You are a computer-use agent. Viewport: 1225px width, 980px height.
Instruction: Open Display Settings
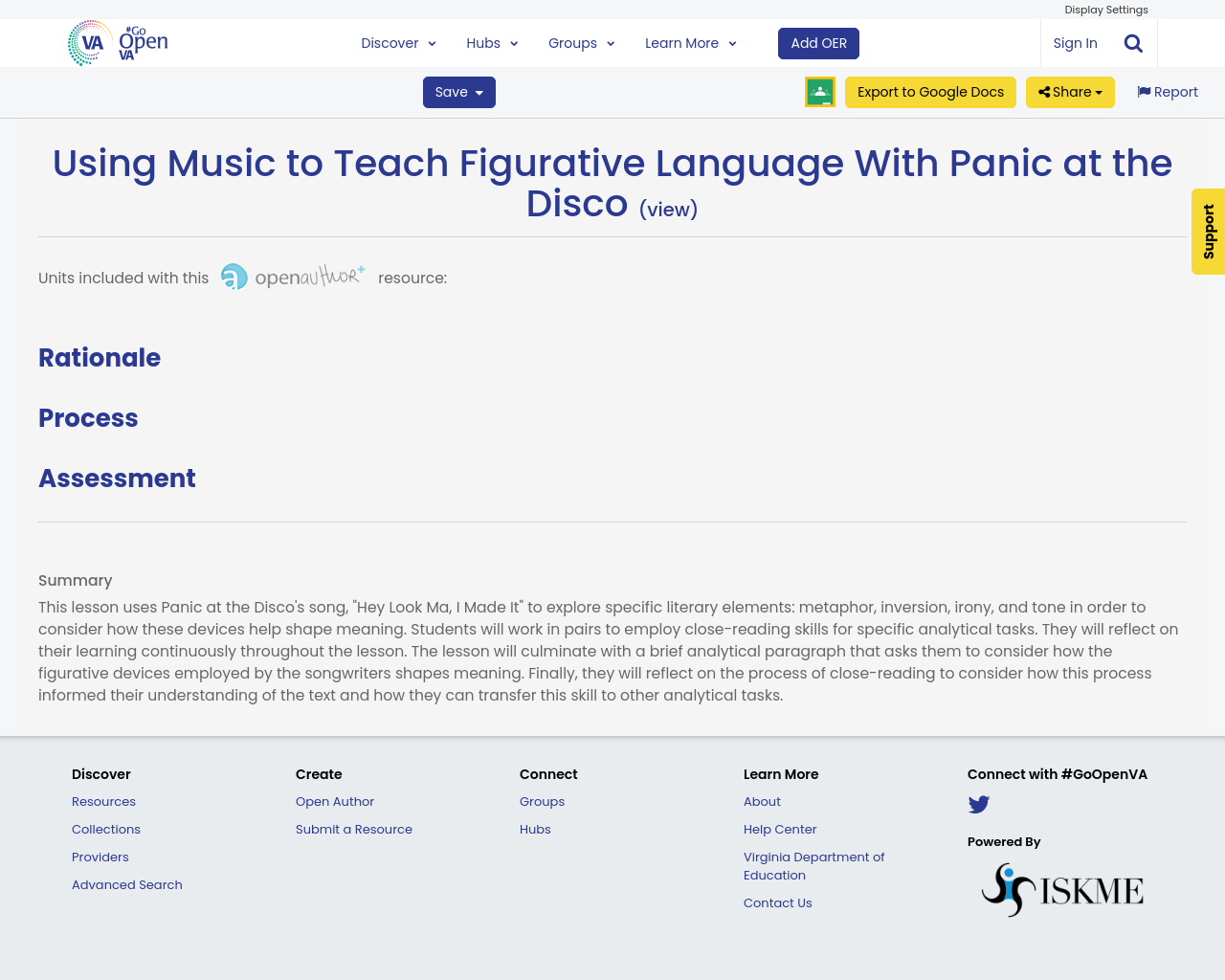(x=1105, y=9)
